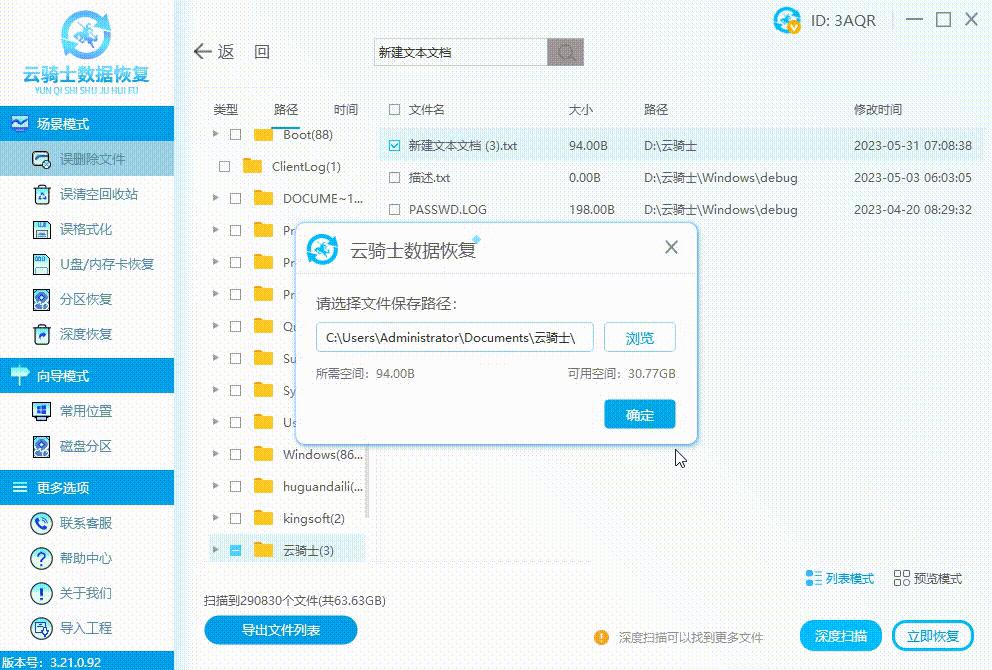Uncheck 新建文本文档 (3).txt file
This screenshot has height=670, width=992.
(x=393, y=145)
